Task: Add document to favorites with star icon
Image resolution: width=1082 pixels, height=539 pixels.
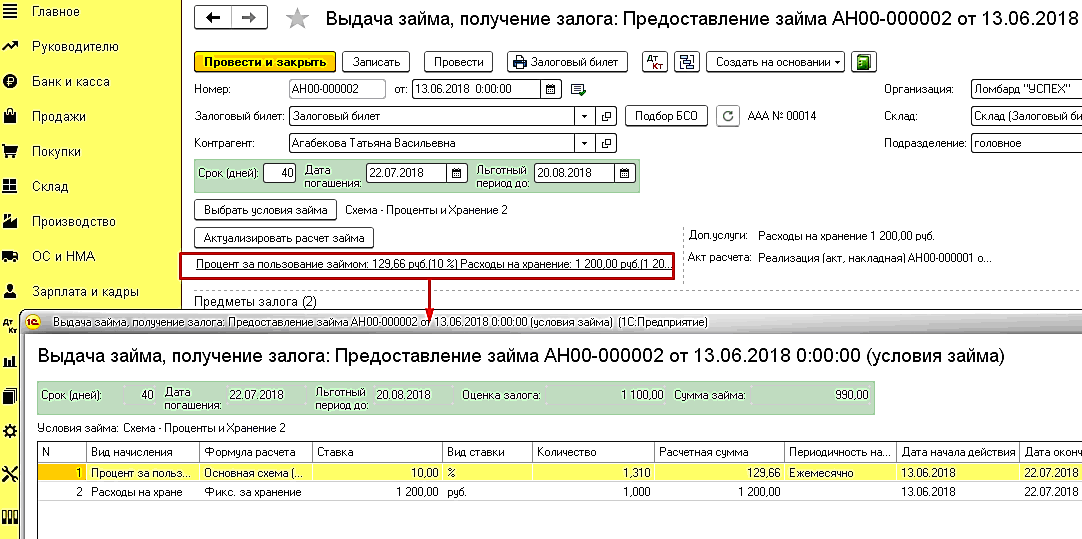Action: [x=297, y=19]
